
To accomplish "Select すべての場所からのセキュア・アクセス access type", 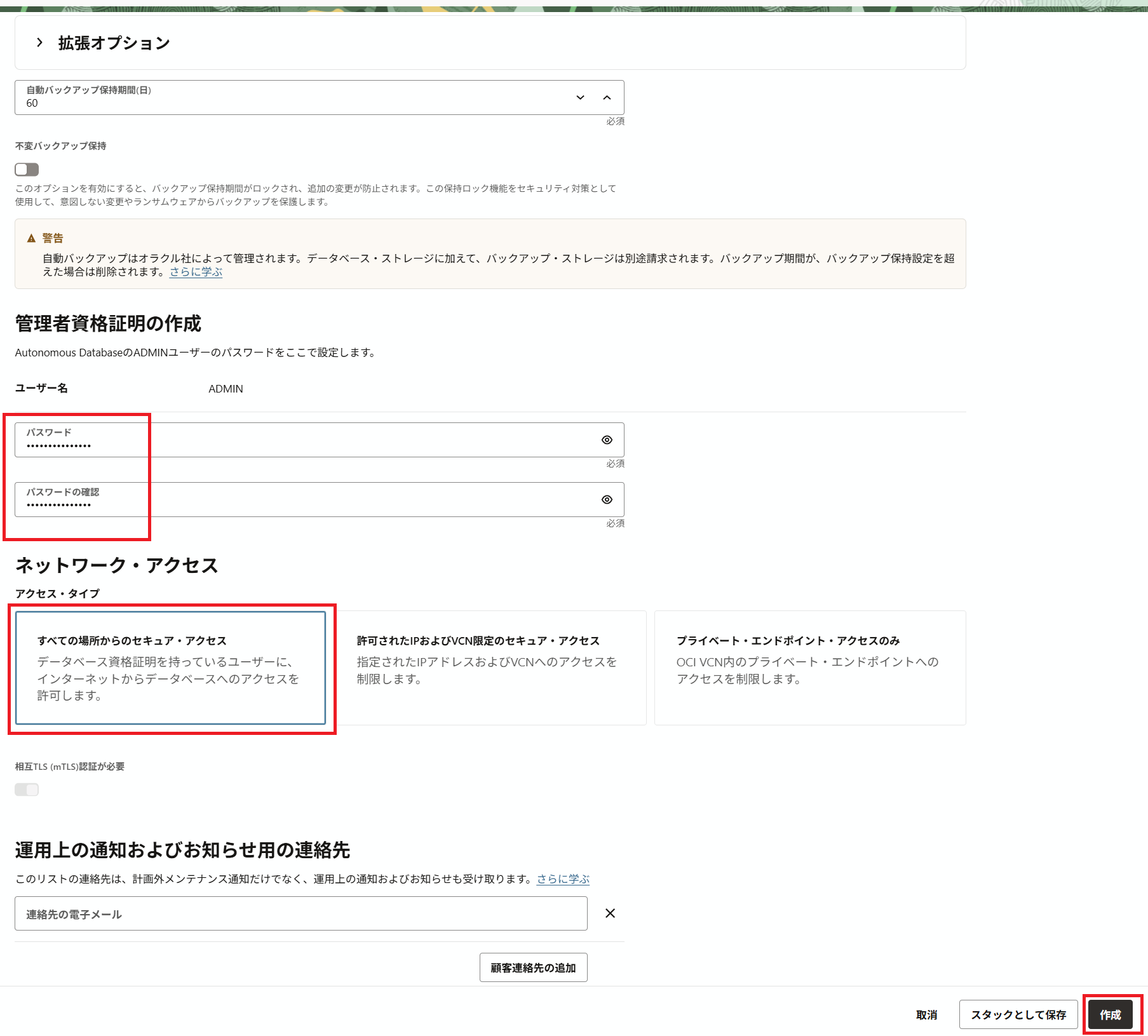I will (x=170, y=668).
